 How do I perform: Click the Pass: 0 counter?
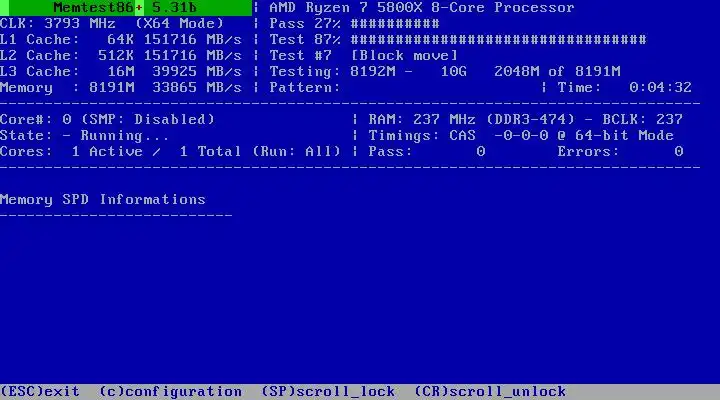coord(427,152)
